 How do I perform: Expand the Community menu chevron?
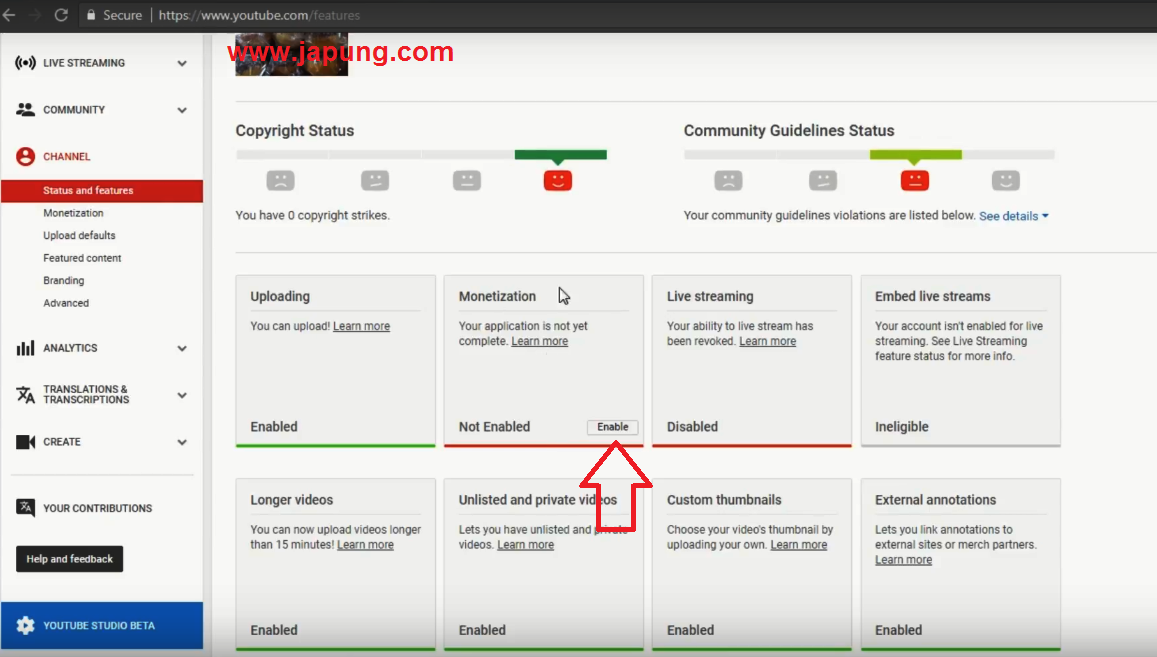182,110
